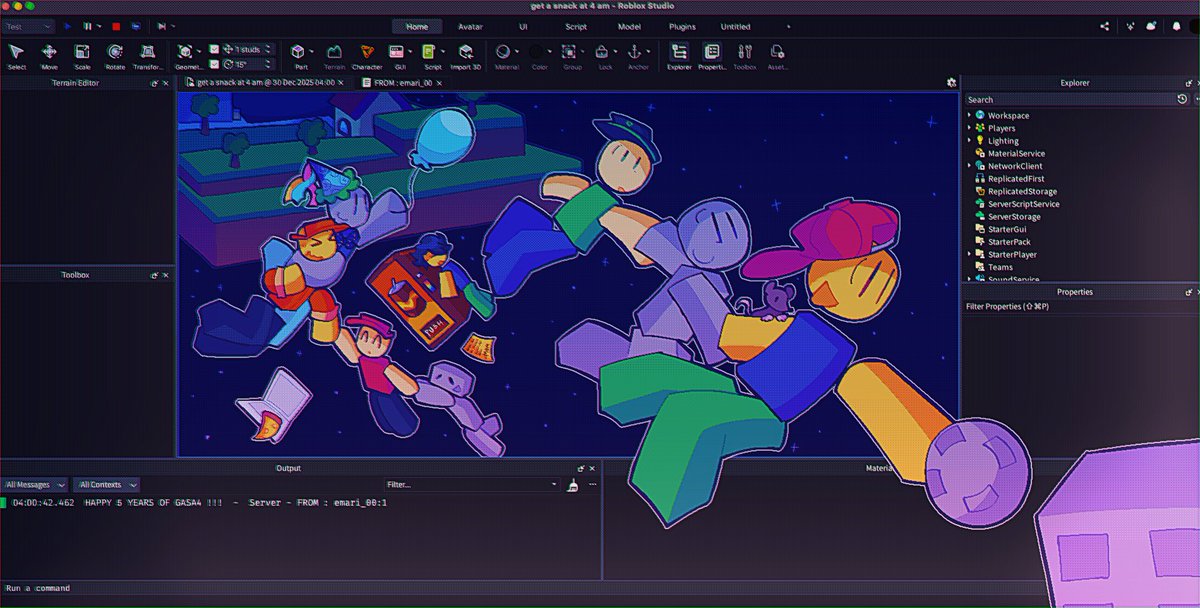Open Import 3D

pyautogui.click(x=466, y=55)
